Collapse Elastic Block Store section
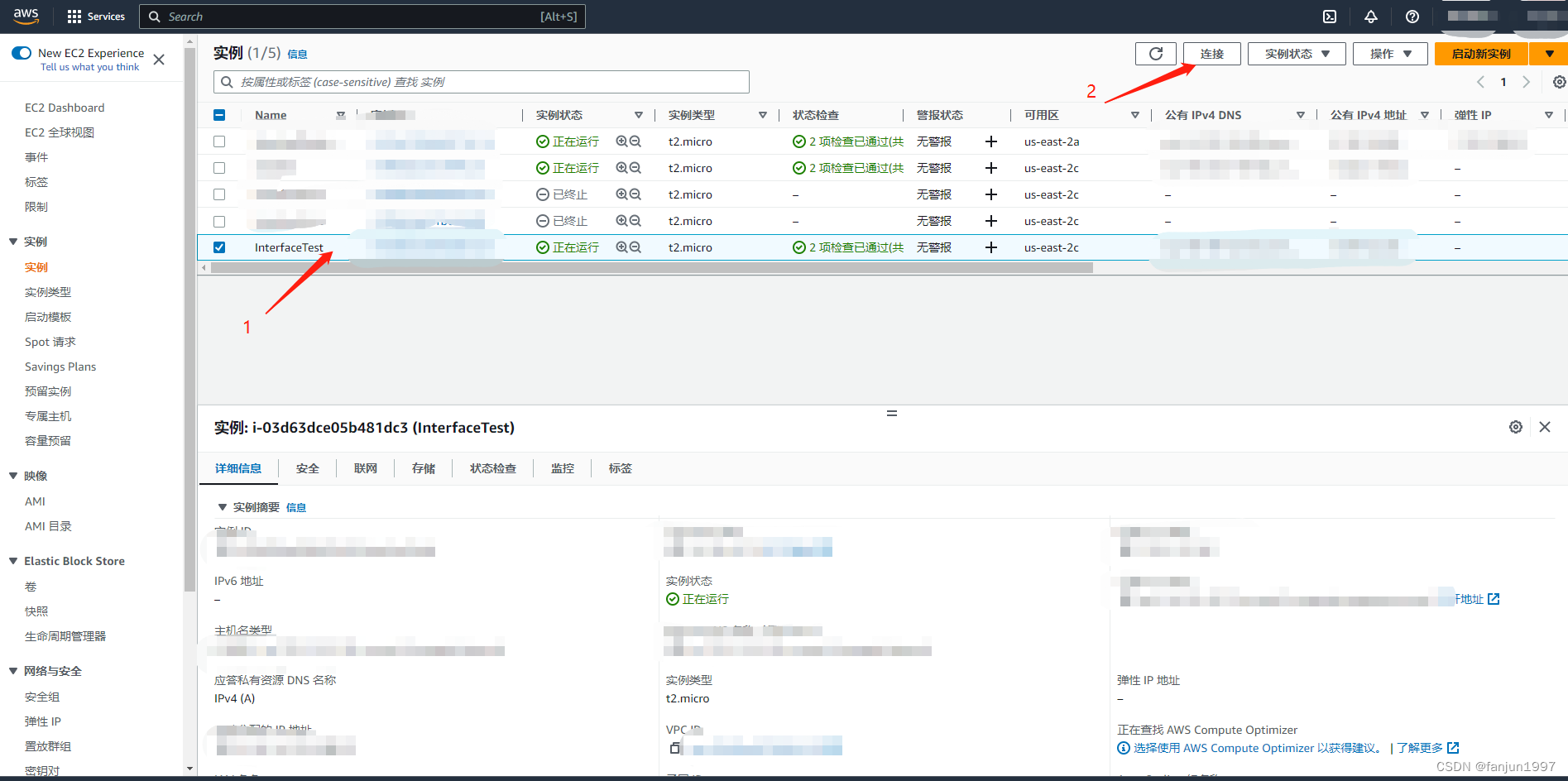Viewport: 1568px width, 781px height. click(13, 561)
